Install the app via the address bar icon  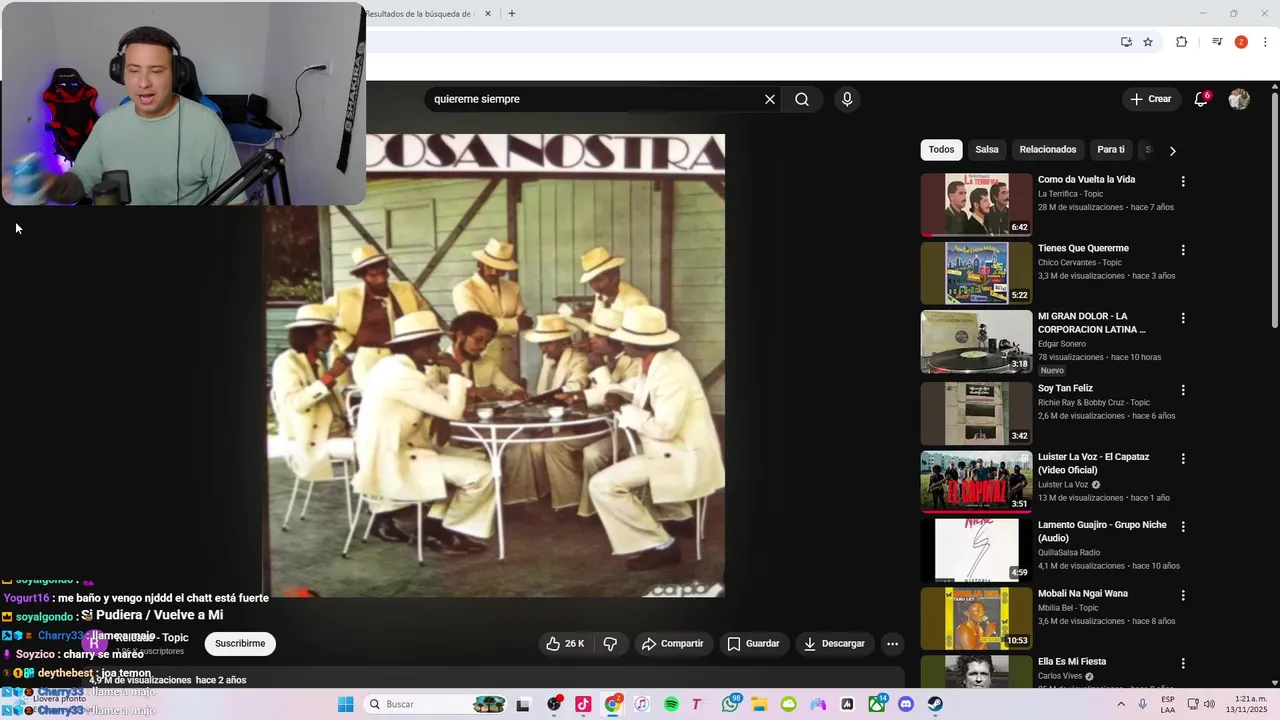point(1126,42)
